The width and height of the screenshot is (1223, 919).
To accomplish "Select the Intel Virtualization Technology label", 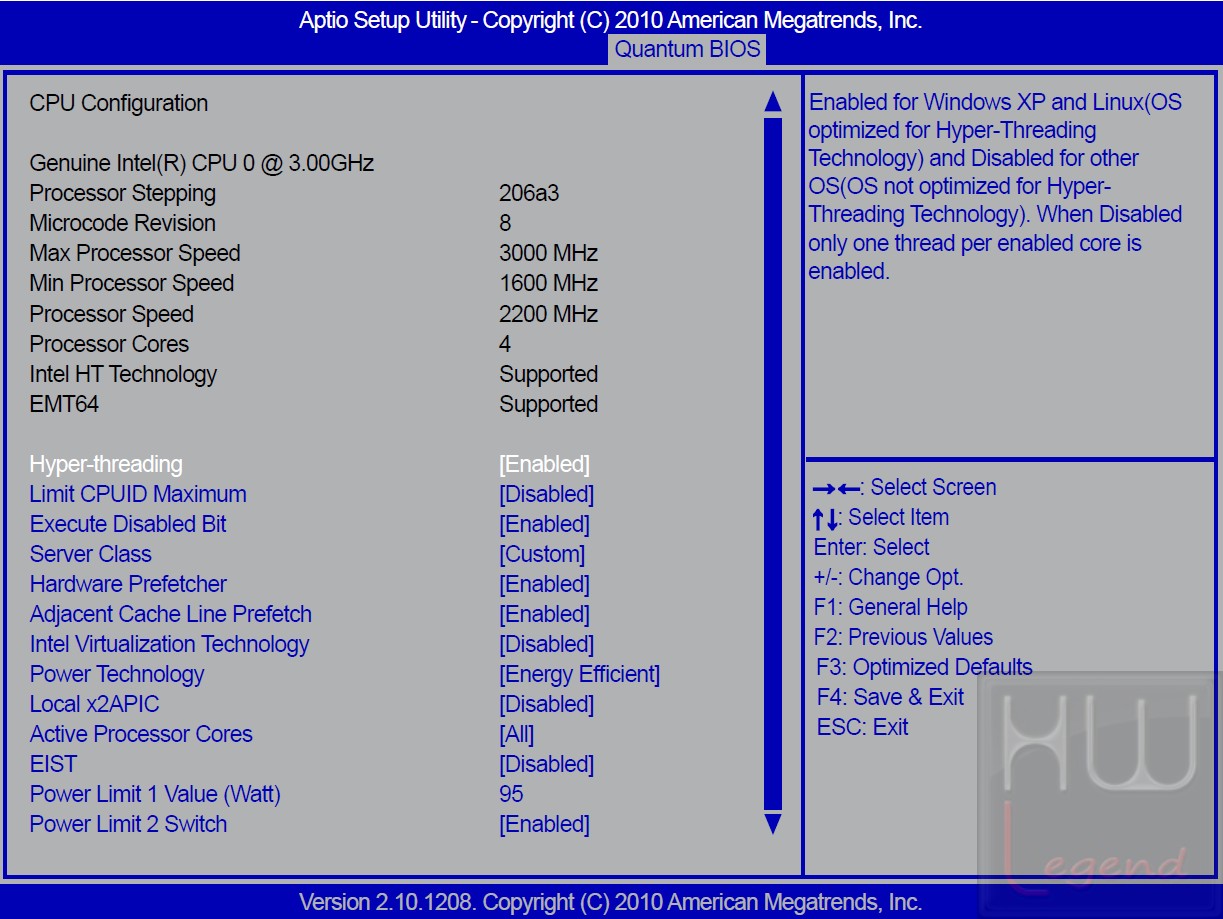I will pos(170,644).
